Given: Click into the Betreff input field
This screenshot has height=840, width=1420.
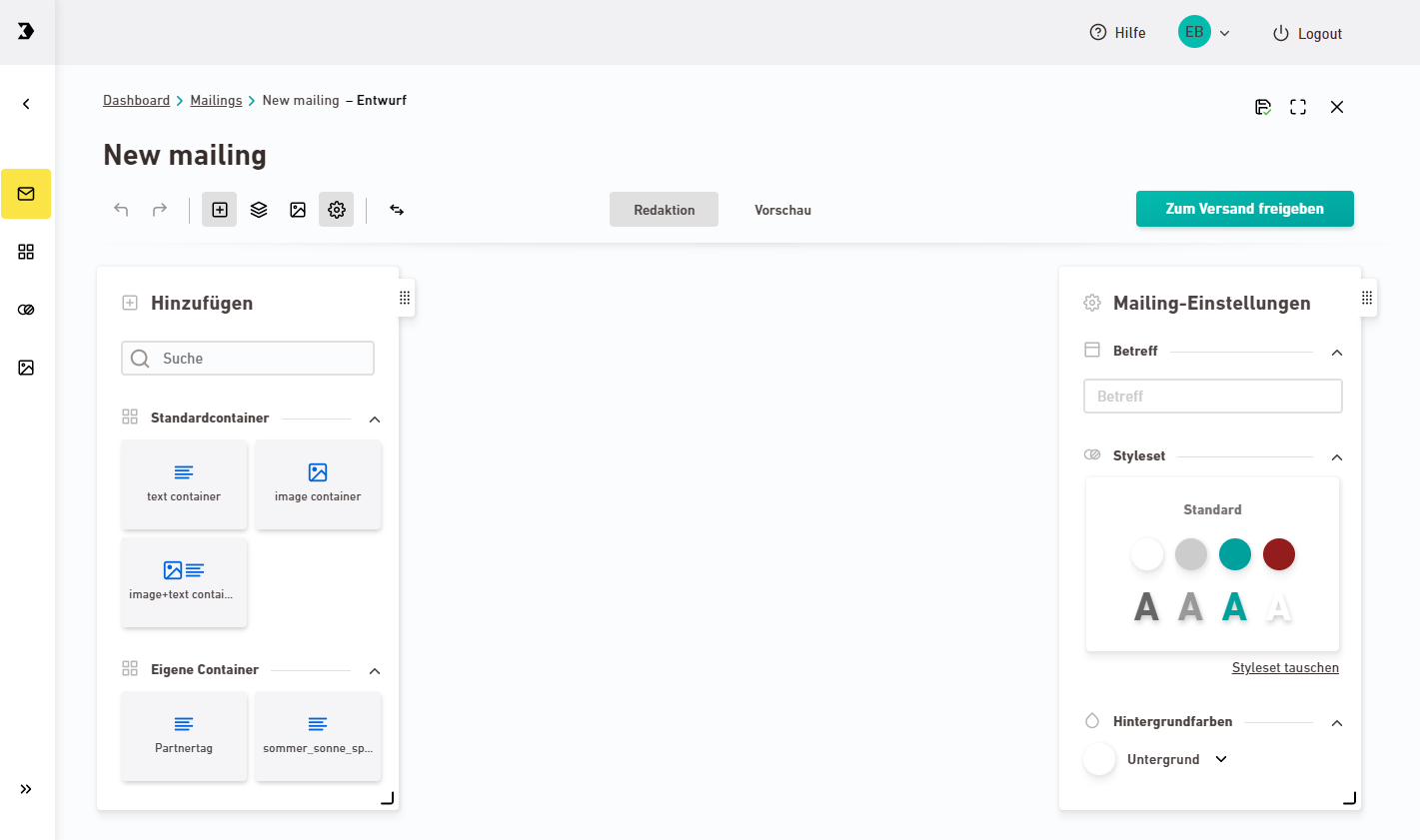Looking at the screenshot, I should point(1212,397).
